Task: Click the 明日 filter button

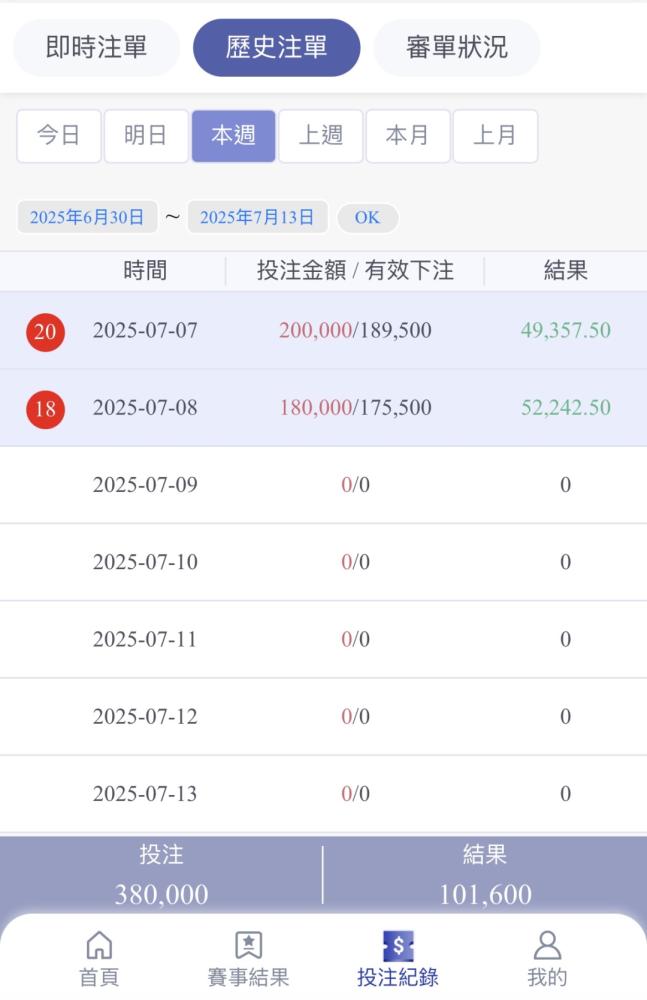Action: point(146,136)
